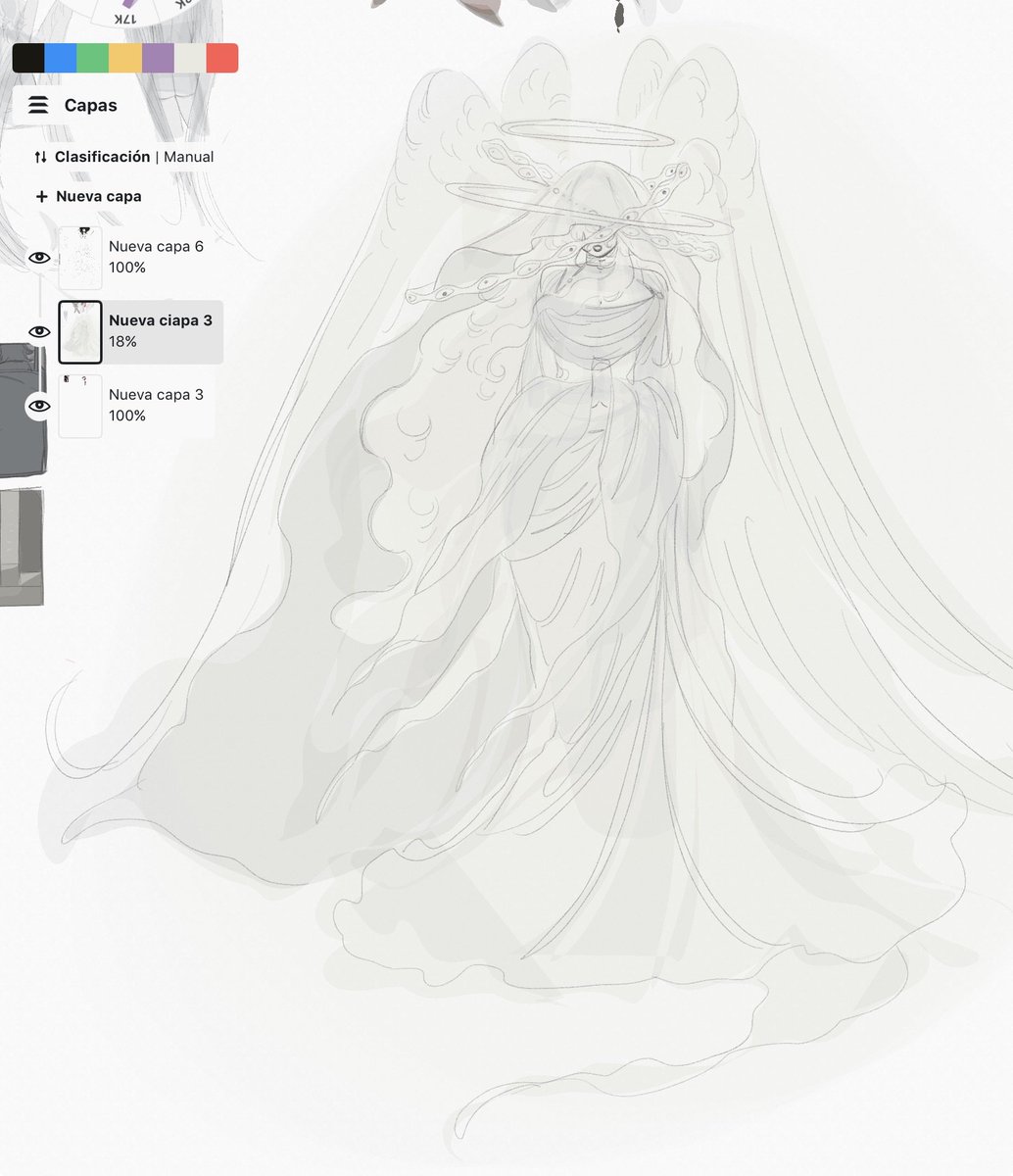Pick the green color swatch
Screen dimensions: 1013x1176
point(93,58)
